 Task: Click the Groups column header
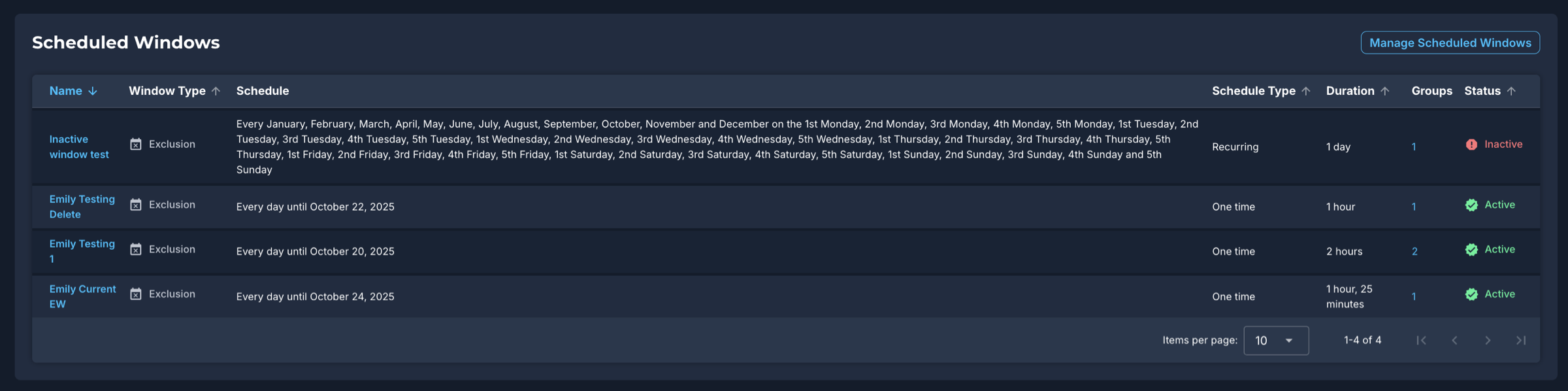(x=1431, y=91)
